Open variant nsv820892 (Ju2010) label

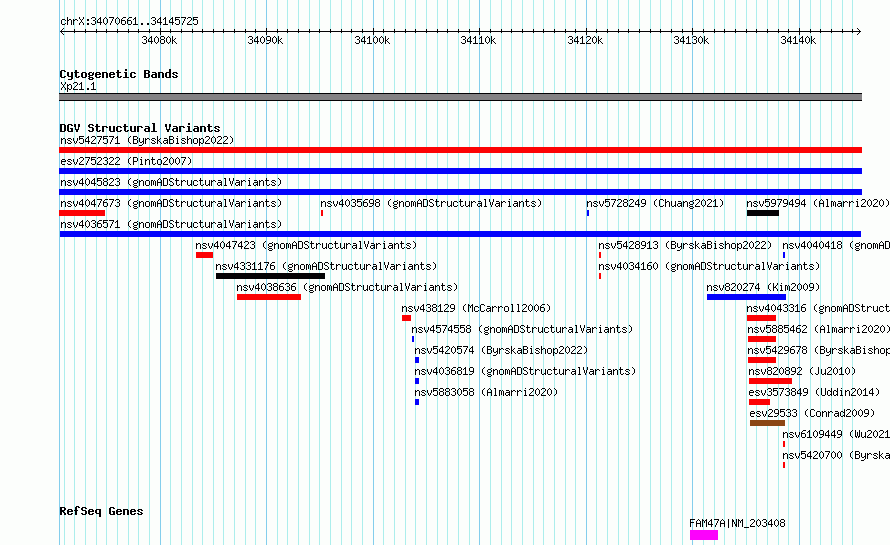(x=802, y=371)
